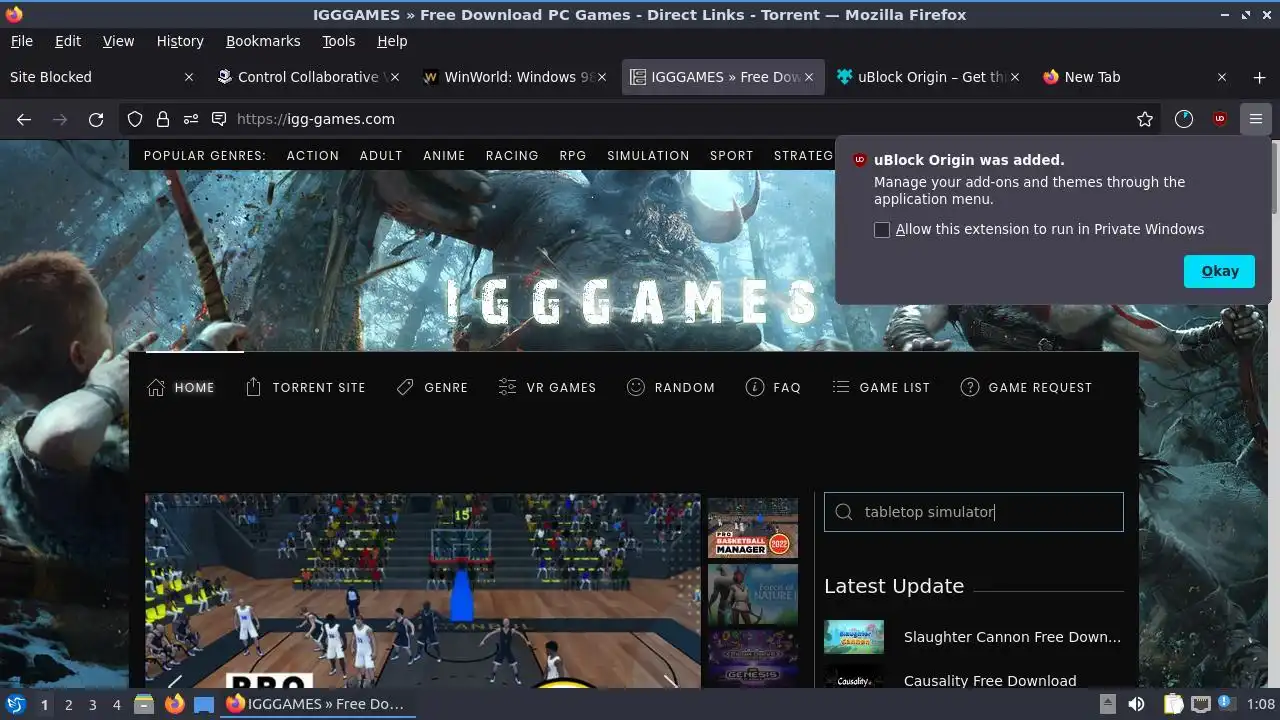Open Slaughter Cannon Free Download link
1280x720 pixels.
pyautogui.click(x=1012, y=637)
